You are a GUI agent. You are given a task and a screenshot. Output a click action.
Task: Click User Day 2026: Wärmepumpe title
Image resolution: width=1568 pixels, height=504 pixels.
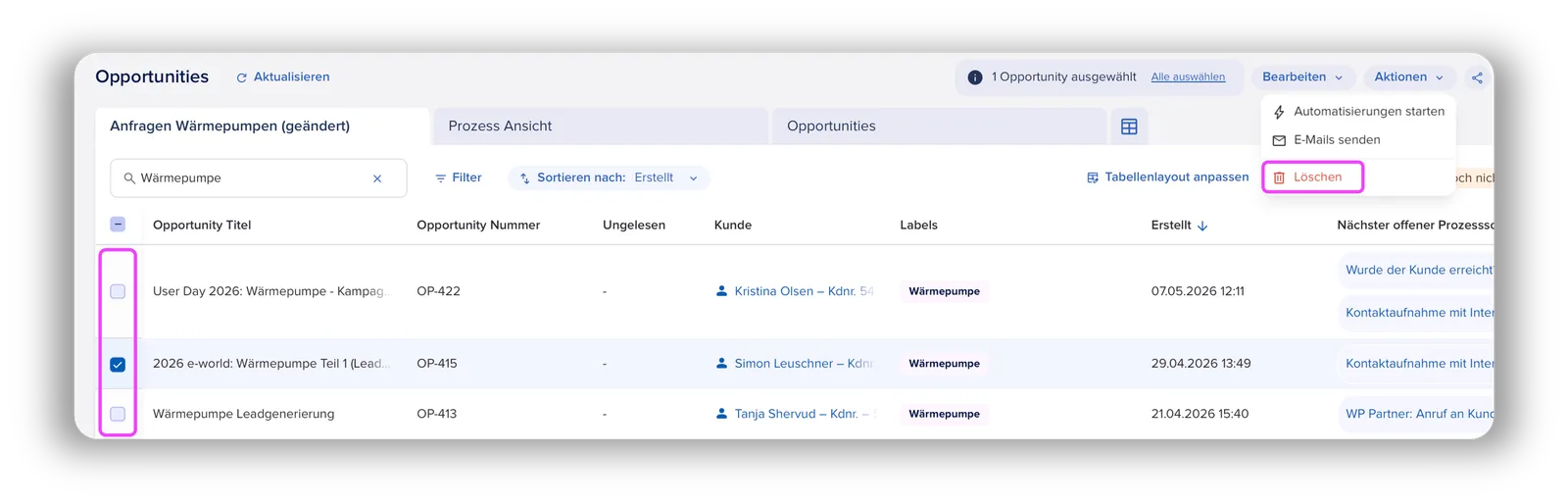pyautogui.click(x=271, y=291)
